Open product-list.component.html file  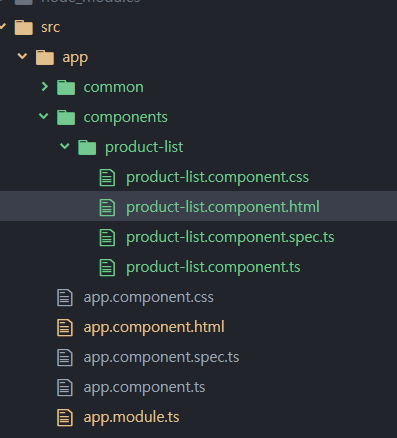pyautogui.click(x=223, y=207)
